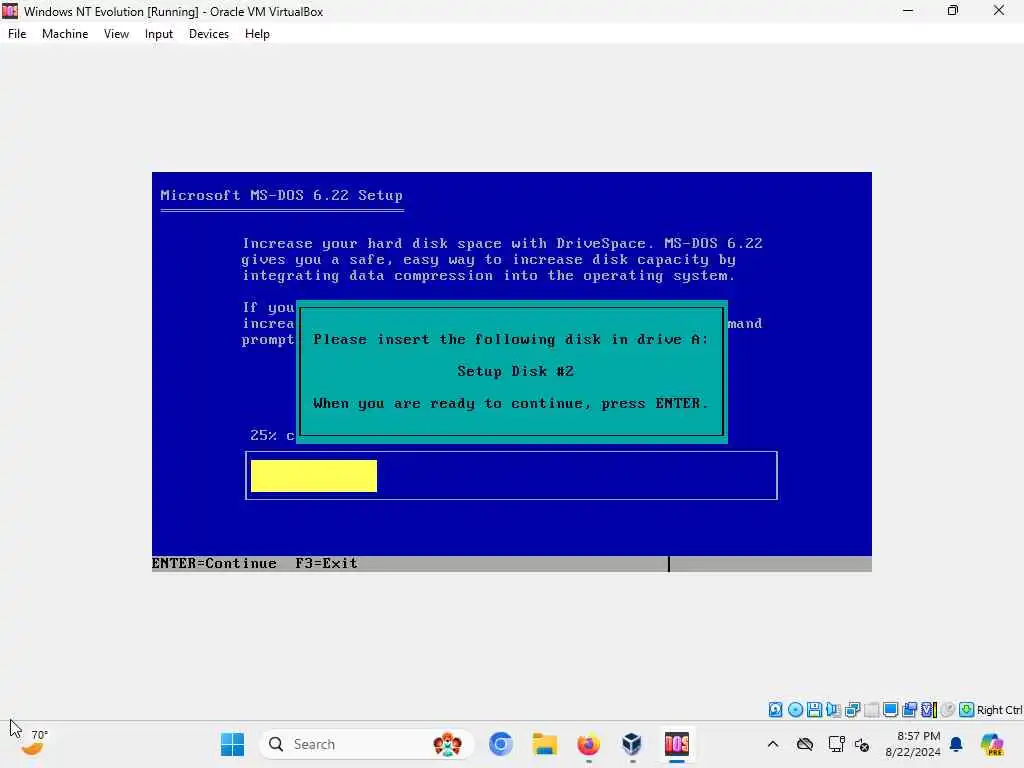Open the Windows Start menu
1024x768 pixels.
(232, 744)
